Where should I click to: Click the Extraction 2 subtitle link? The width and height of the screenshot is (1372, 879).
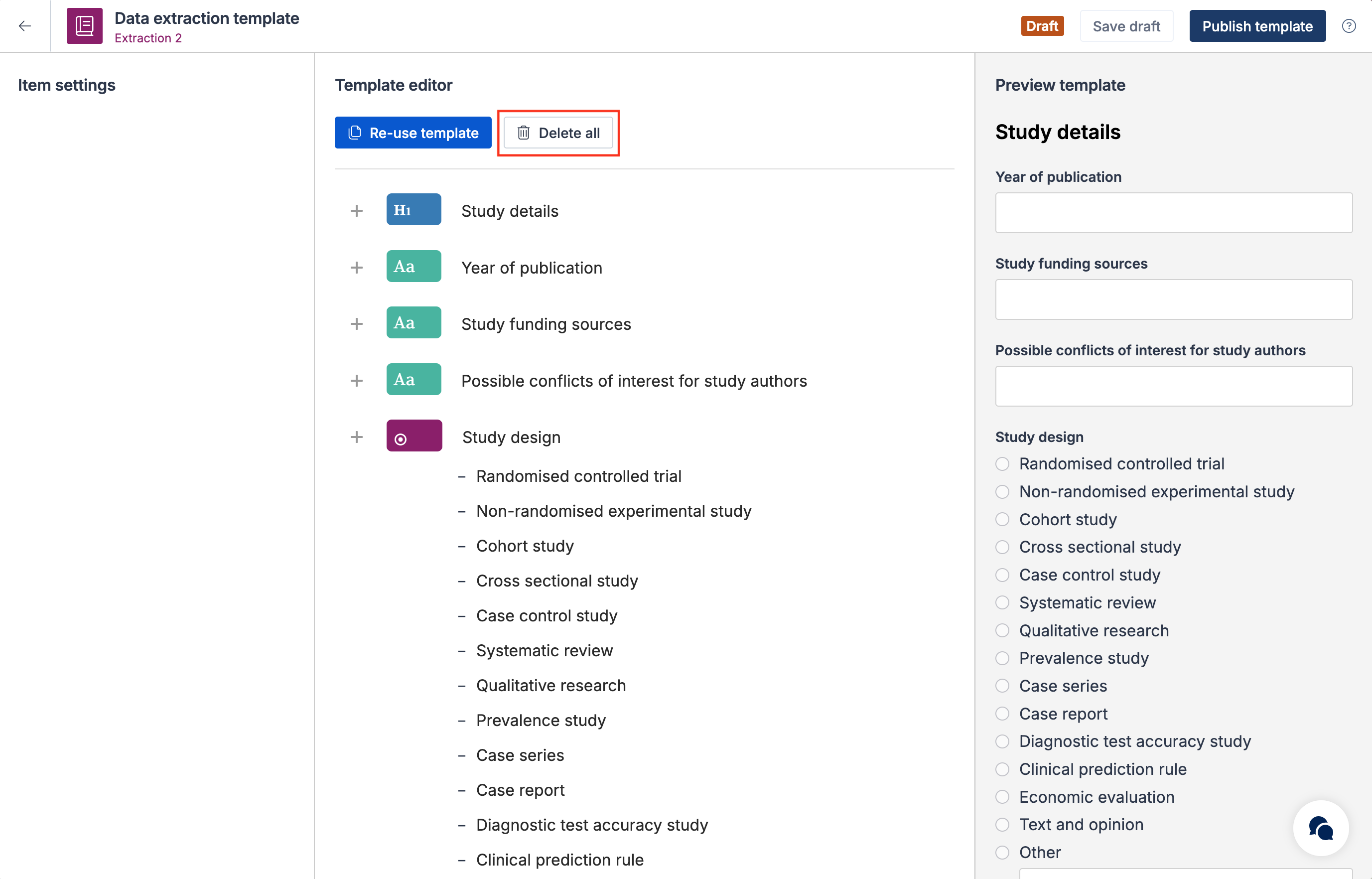click(148, 38)
